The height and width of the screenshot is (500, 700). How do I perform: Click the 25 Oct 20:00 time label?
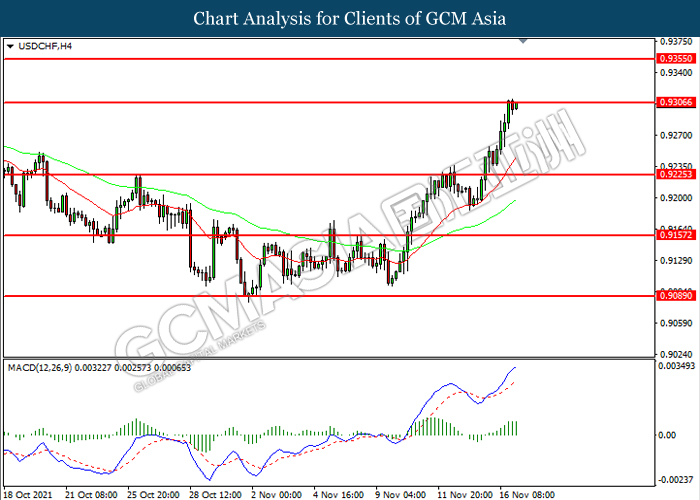(153, 495)
